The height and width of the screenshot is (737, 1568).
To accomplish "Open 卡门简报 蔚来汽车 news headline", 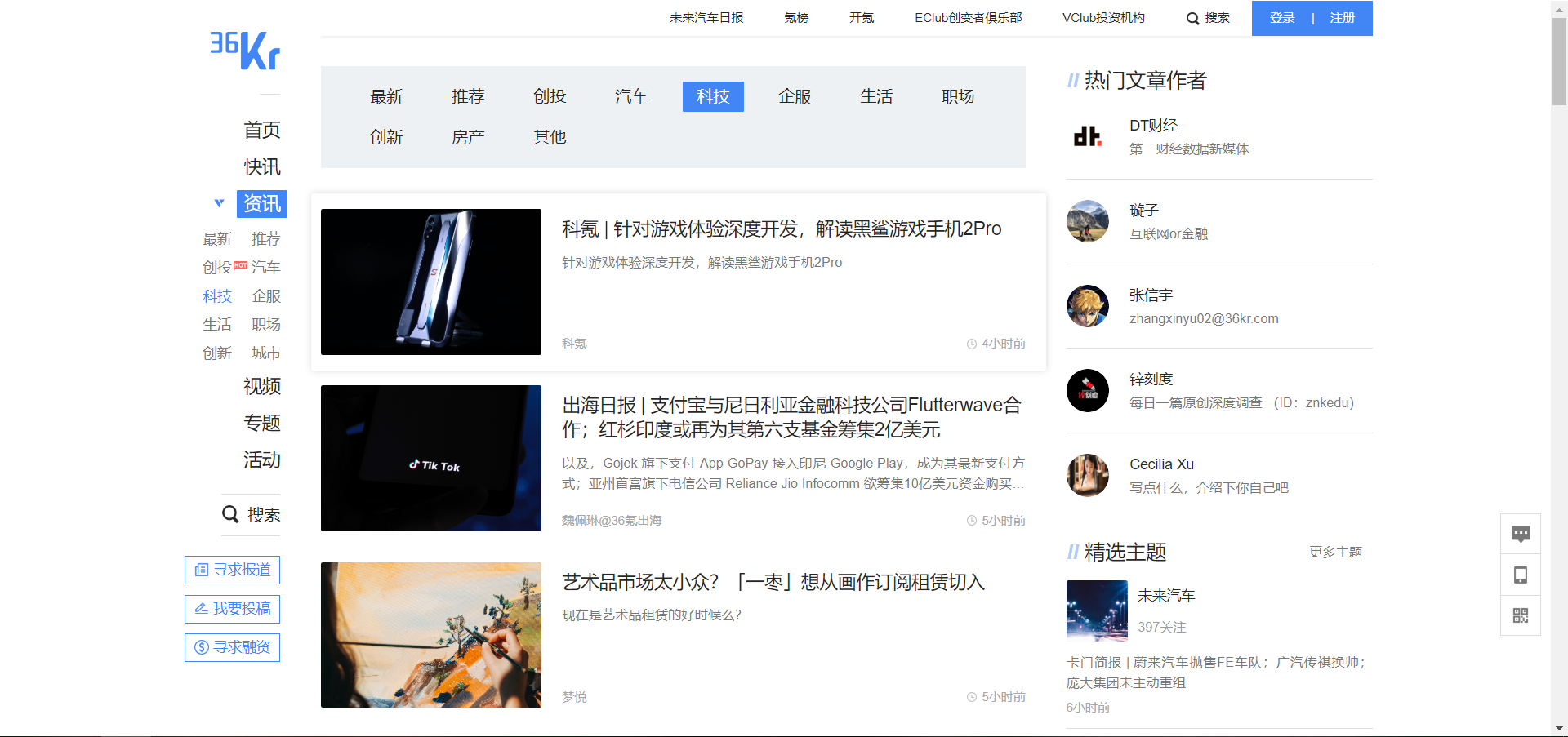I will point(1217,673).
